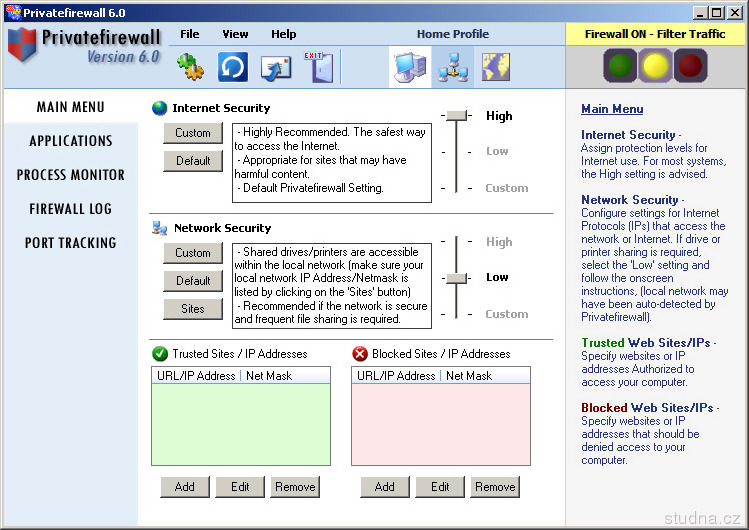Remove a Trusted Sites entry
749x530 pixels.
coord(295,487)
